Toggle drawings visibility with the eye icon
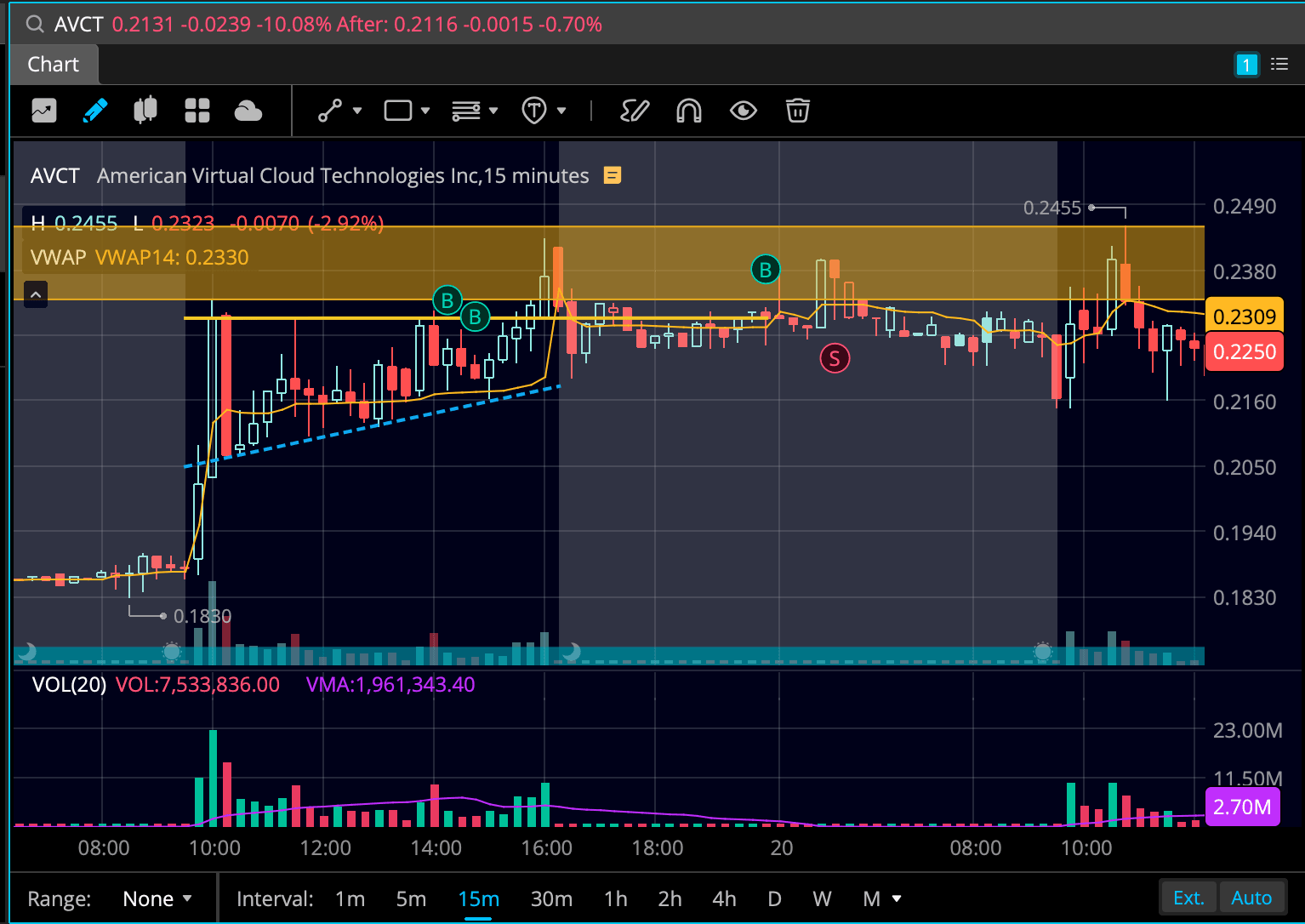This screenshot has height=924, width=1305. (x=743, y=111)
